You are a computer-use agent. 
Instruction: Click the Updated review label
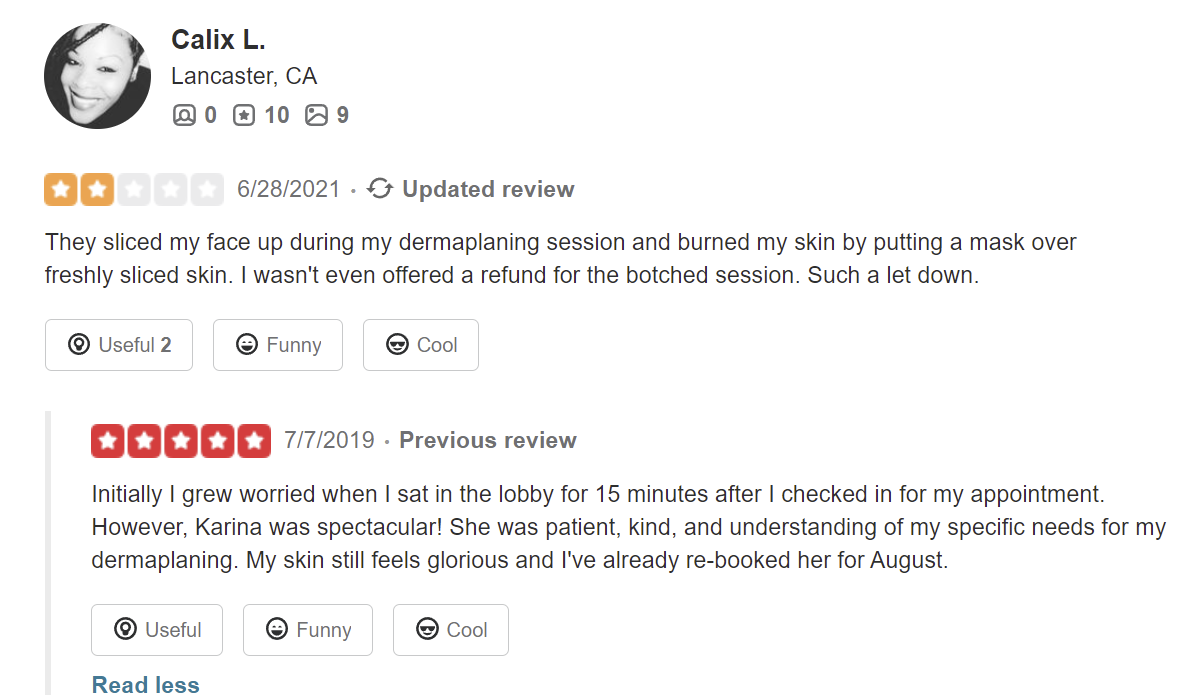click(x=488, y=189)
